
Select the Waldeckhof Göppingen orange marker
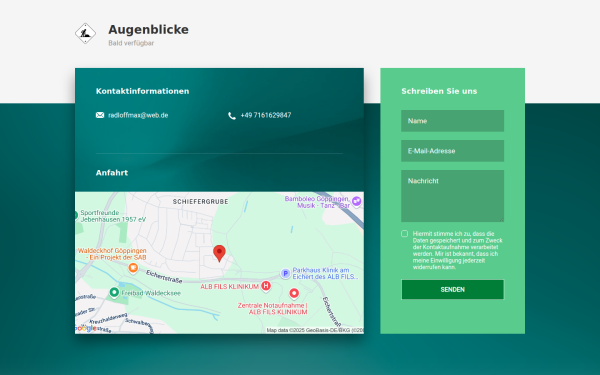pyautogui.click(x=133, y=268)
